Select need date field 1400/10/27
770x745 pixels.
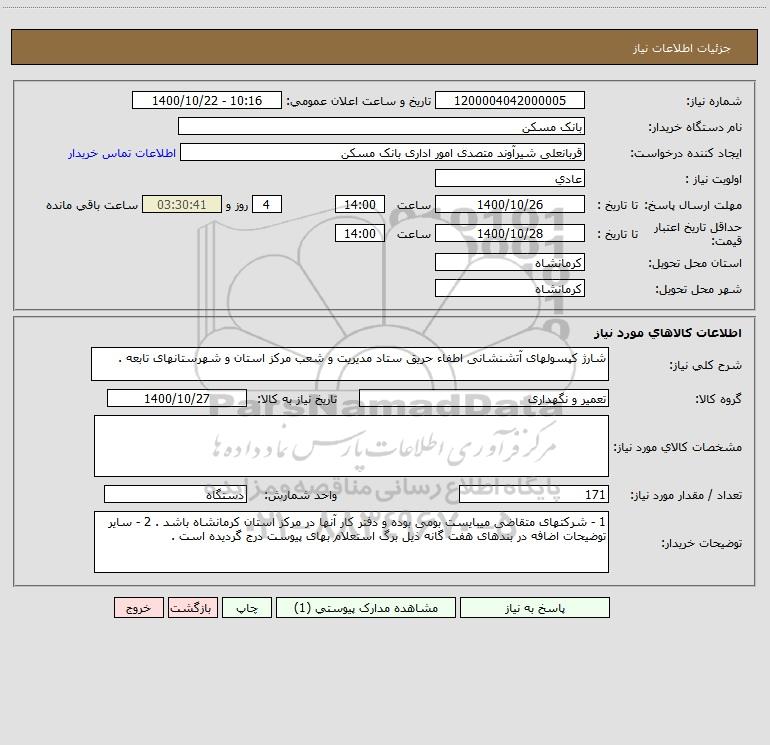point(177,398)
